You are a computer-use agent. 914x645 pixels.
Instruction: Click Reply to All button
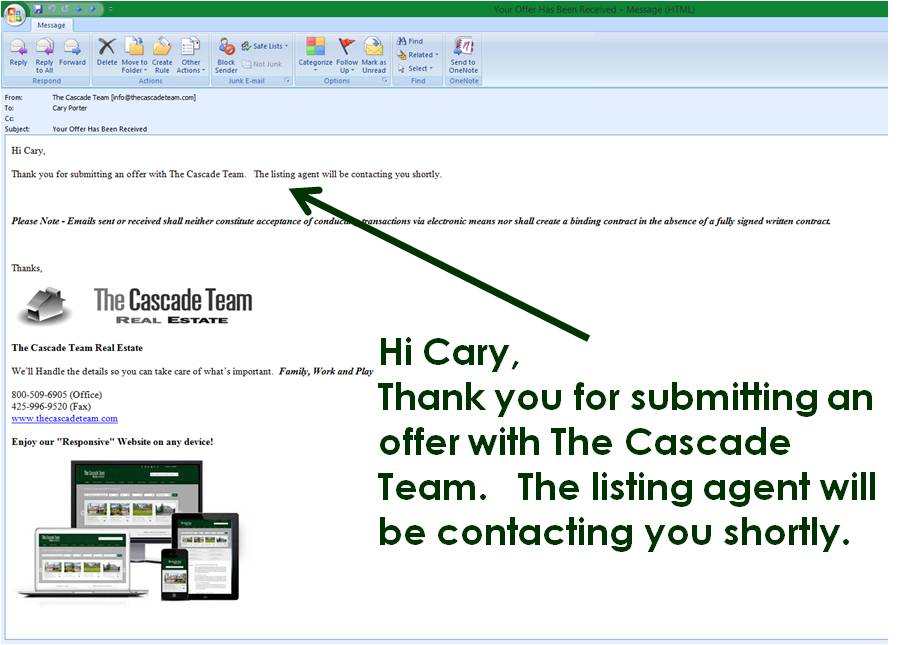pyautogui.click(x=45, y=53)
